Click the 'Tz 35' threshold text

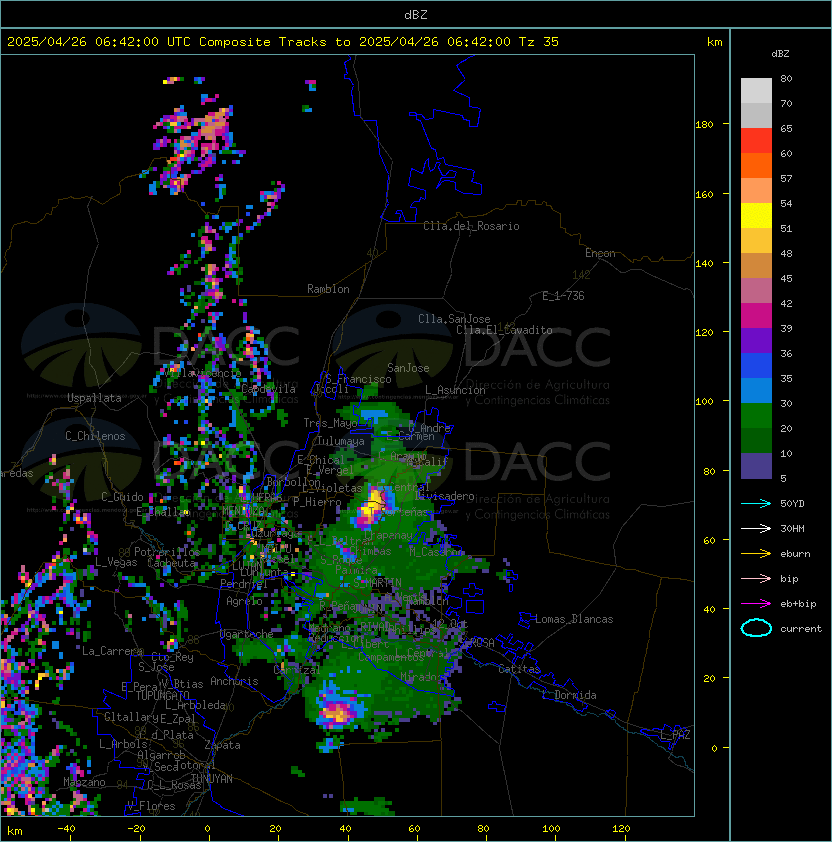point(539,42)
